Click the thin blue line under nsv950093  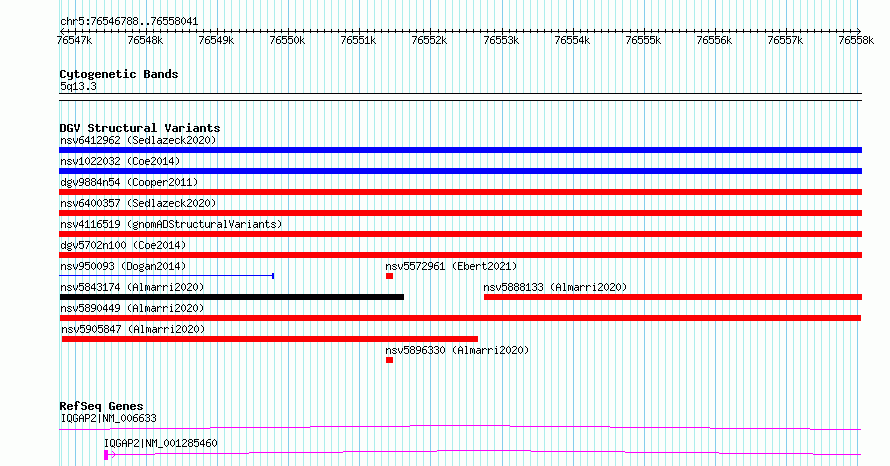pos(167,276)
